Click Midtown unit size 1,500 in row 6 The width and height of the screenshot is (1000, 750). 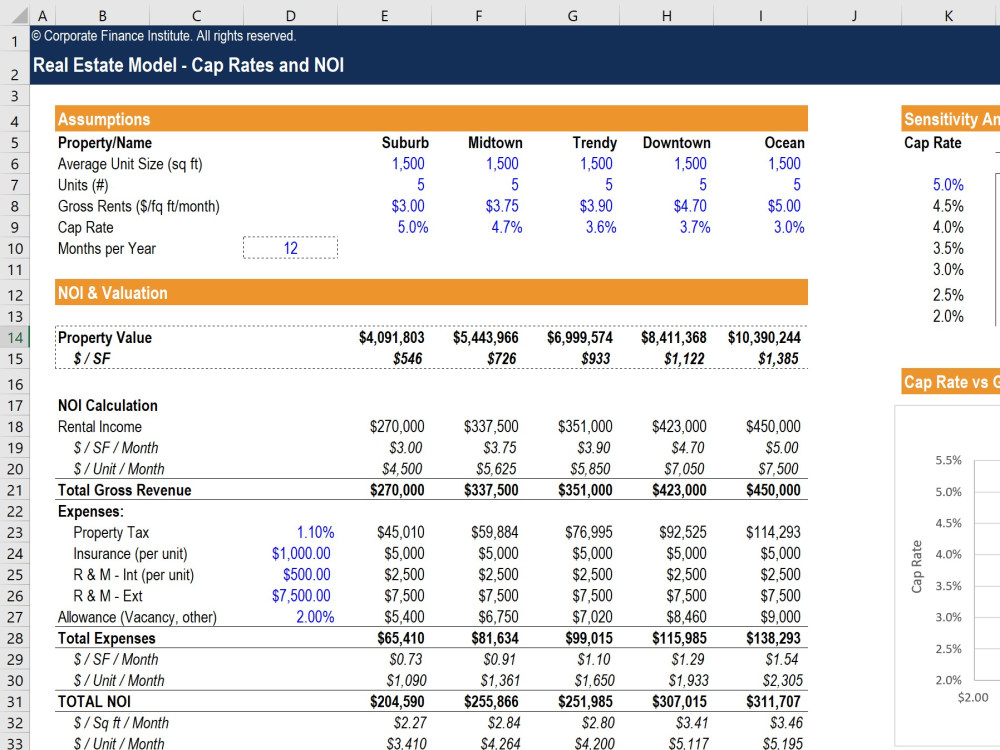(x=502, y=164)
